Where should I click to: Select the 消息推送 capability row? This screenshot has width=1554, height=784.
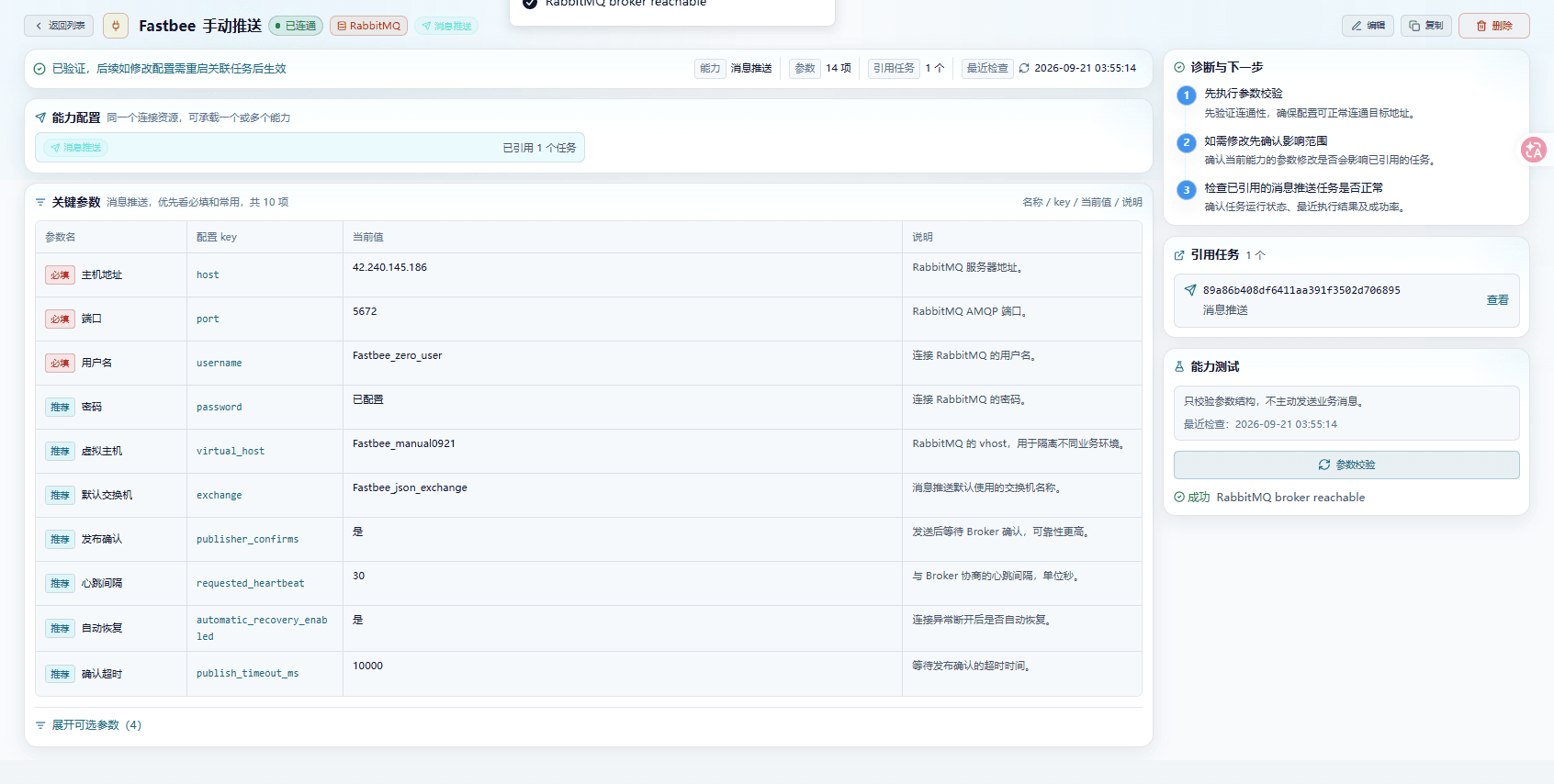pyautogui.click(x=310, y=148)
